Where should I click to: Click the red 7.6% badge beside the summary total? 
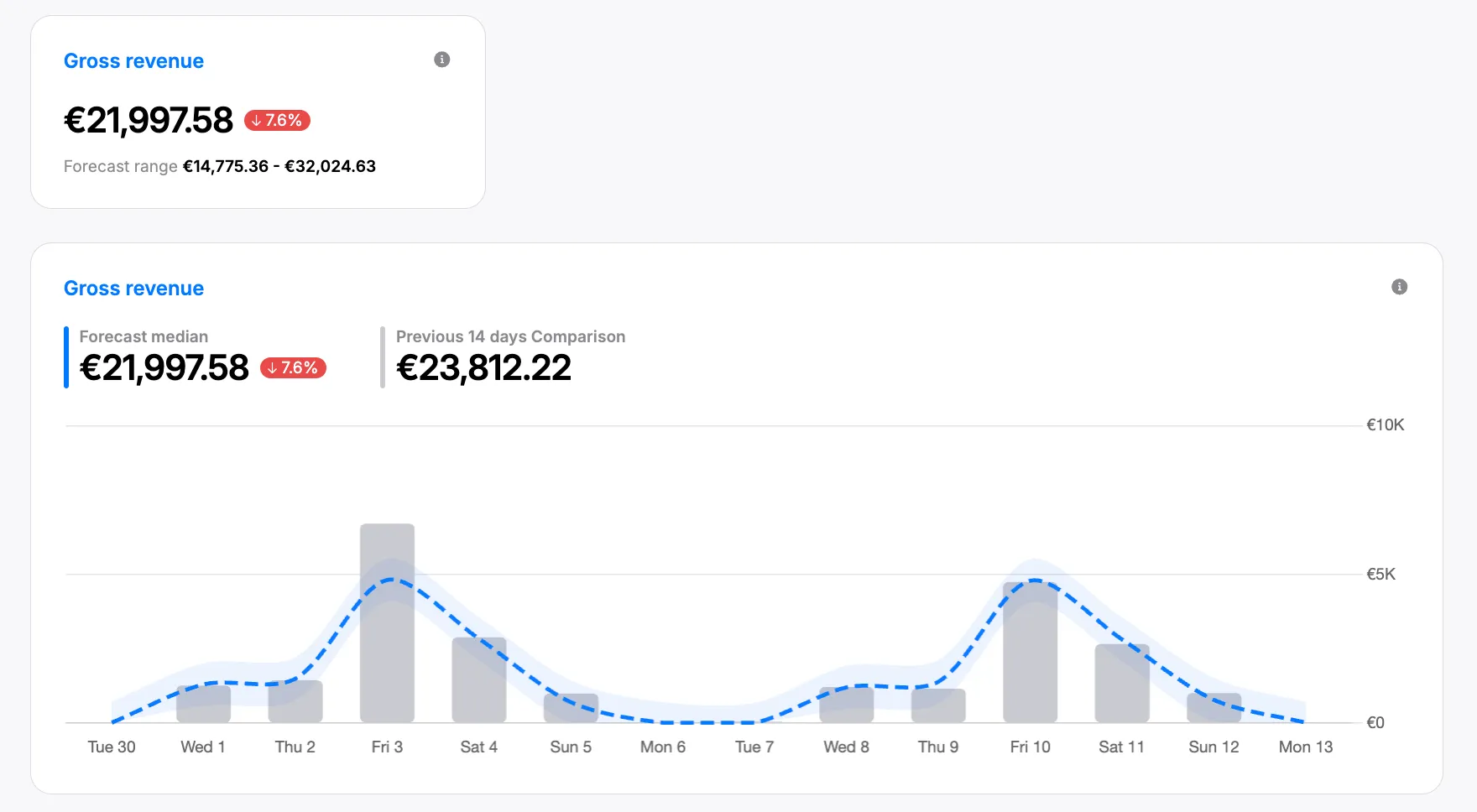(277, 121)
